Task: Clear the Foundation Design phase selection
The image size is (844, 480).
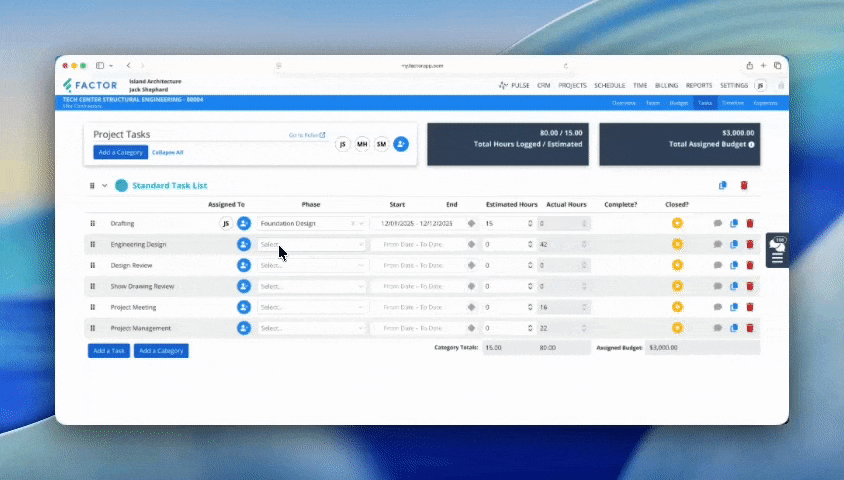Action: pos(353,223)
